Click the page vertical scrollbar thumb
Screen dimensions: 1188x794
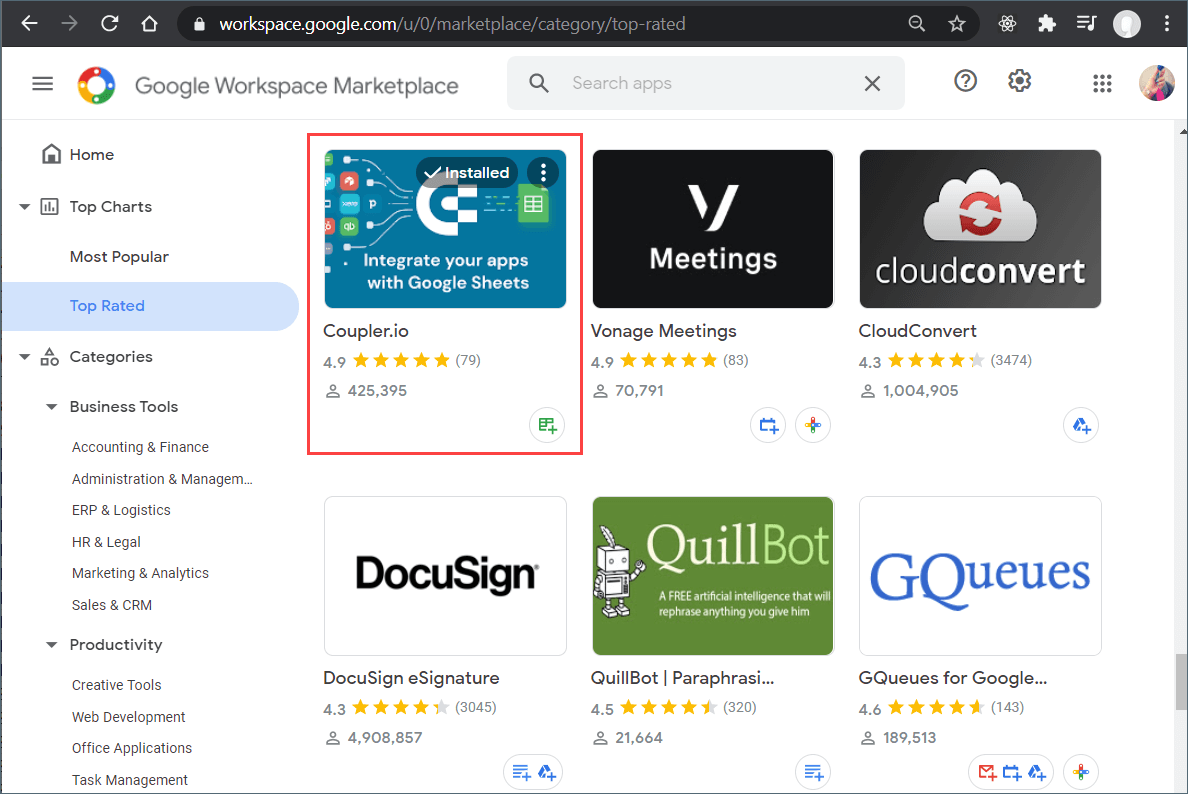coord(1181,681)
